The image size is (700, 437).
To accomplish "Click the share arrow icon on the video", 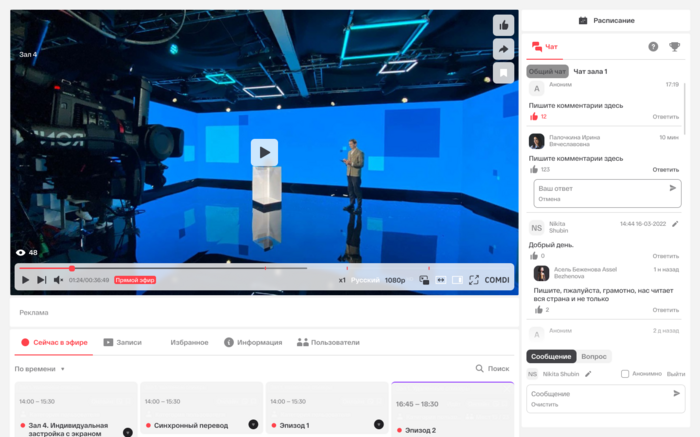I will click(x=504, y=49).
